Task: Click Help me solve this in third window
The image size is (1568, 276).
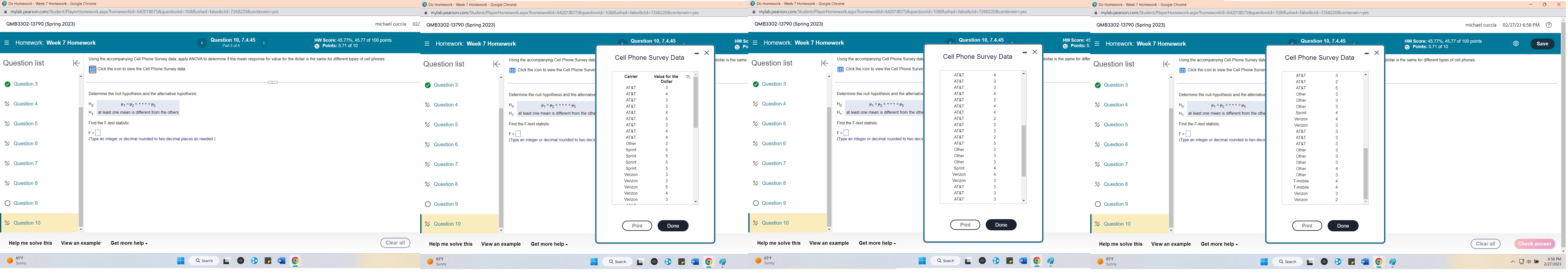Action: [x=779, y=243]
